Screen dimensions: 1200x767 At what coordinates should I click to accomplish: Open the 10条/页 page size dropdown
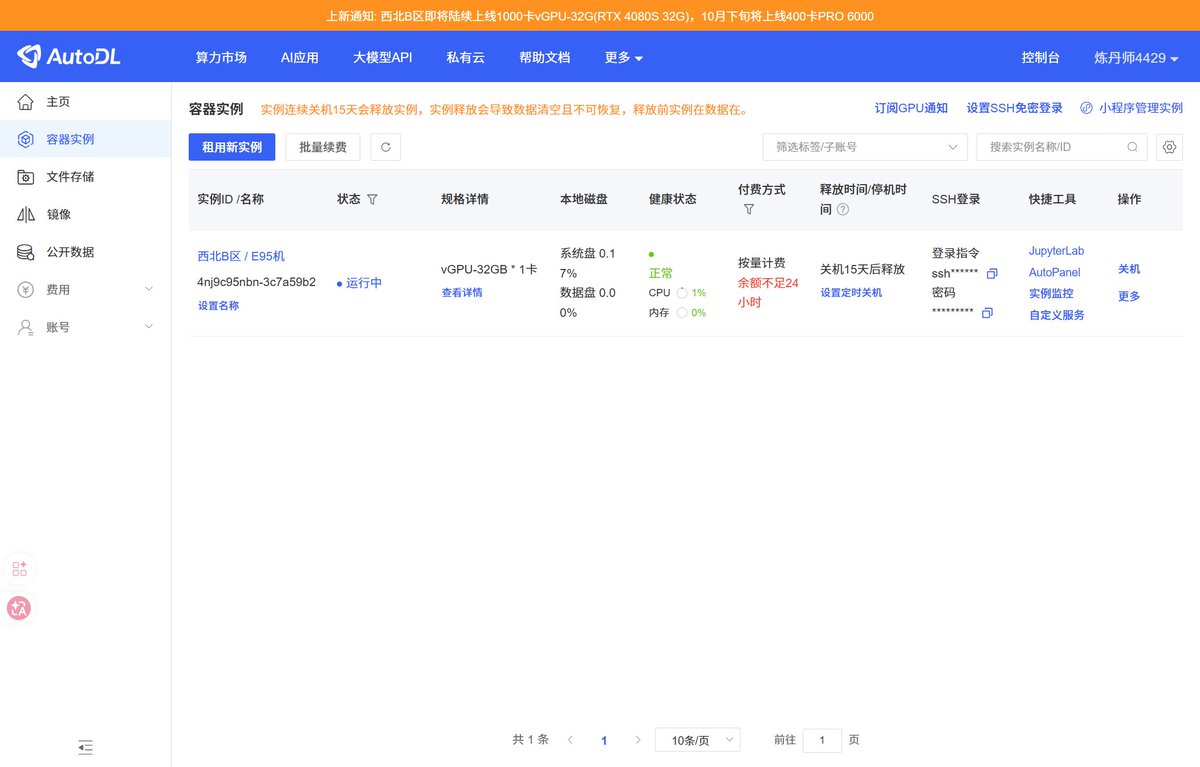[x=698, y=740]
